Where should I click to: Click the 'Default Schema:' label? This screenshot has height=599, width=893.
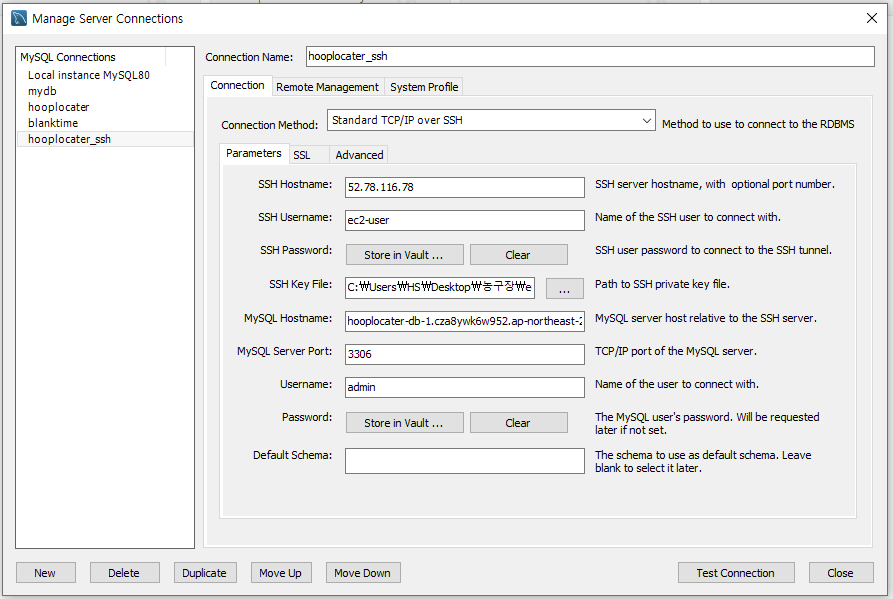293,456
